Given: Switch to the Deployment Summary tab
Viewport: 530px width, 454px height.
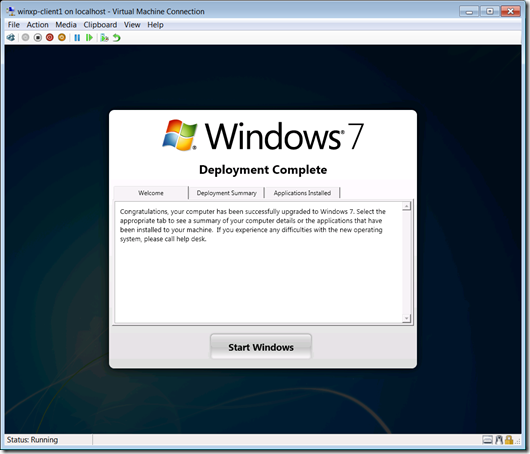Looking at the screenshot, I should 226,193.
